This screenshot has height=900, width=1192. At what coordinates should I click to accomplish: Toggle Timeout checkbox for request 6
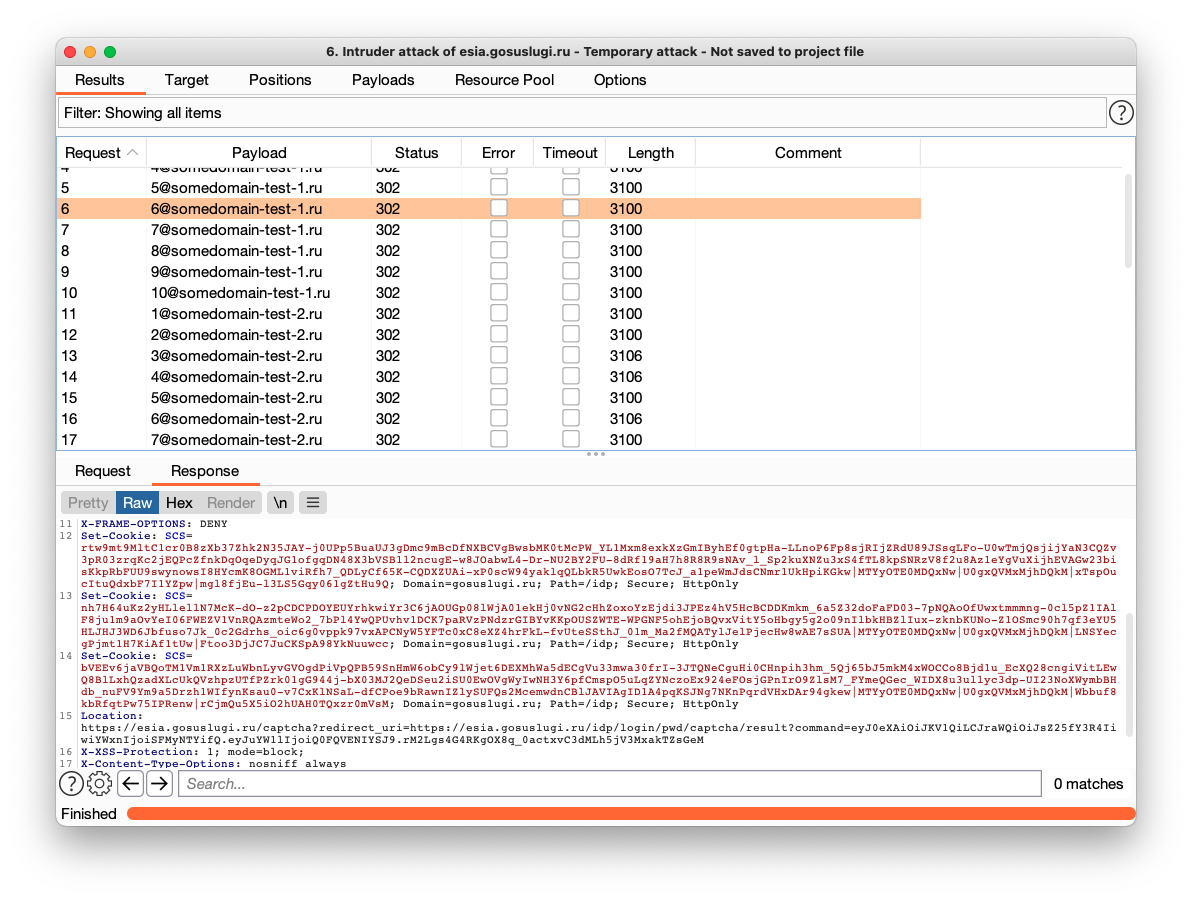571,208
